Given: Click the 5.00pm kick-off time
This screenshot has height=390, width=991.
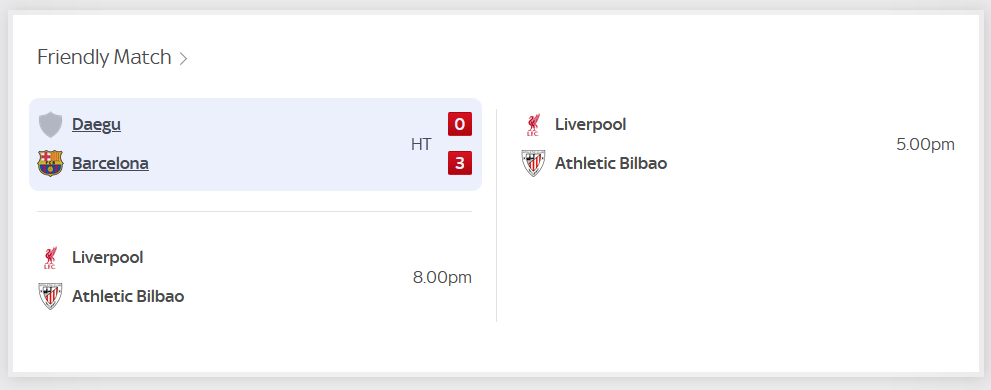Looking at the screenshot, I should tap(925, 144).
